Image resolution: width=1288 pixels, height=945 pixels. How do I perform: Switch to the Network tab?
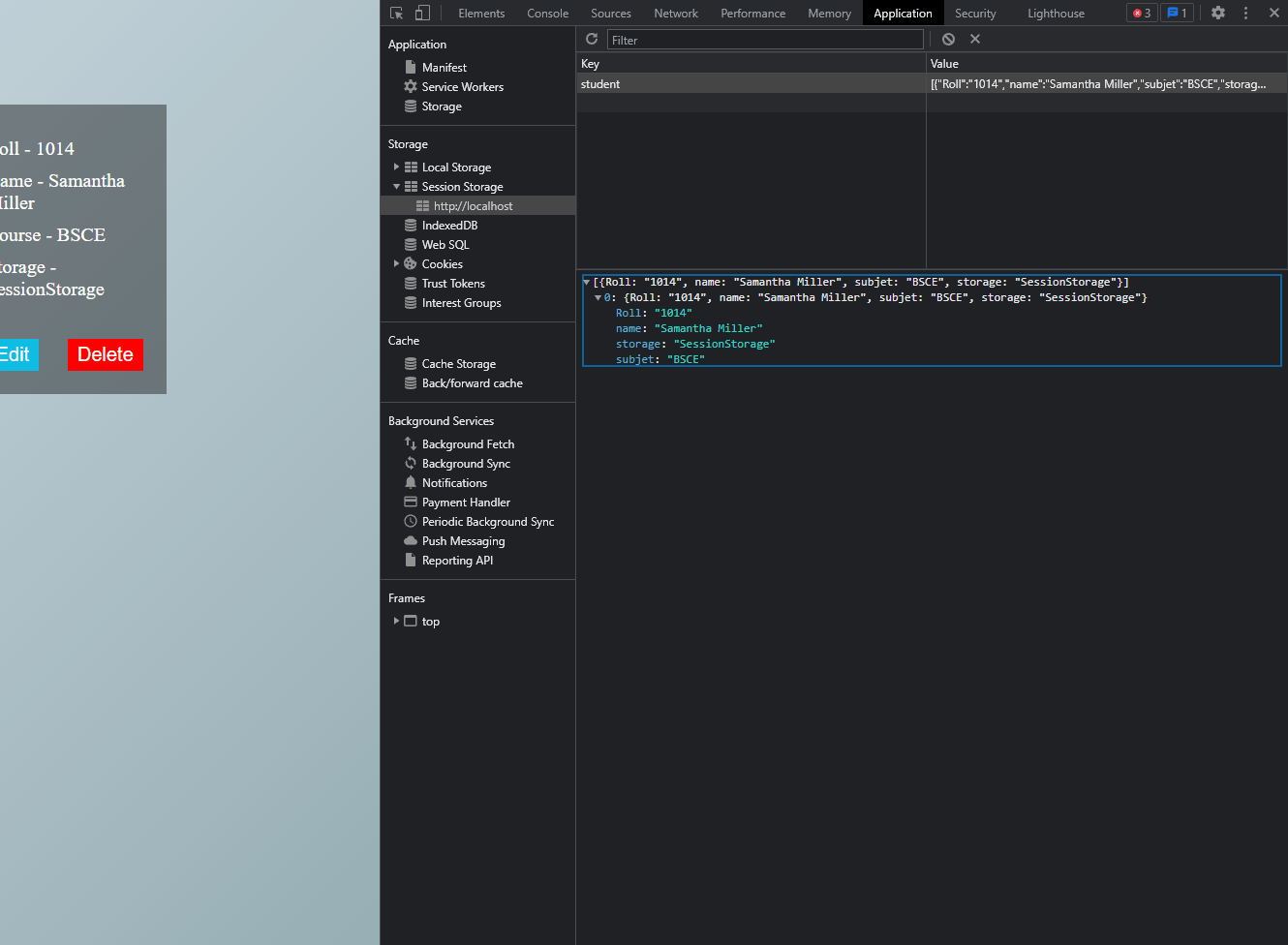point(675,13)
